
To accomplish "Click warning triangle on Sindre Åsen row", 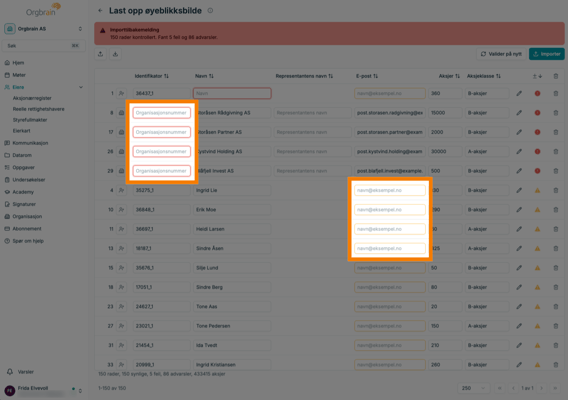I will (x=537, y=249).
